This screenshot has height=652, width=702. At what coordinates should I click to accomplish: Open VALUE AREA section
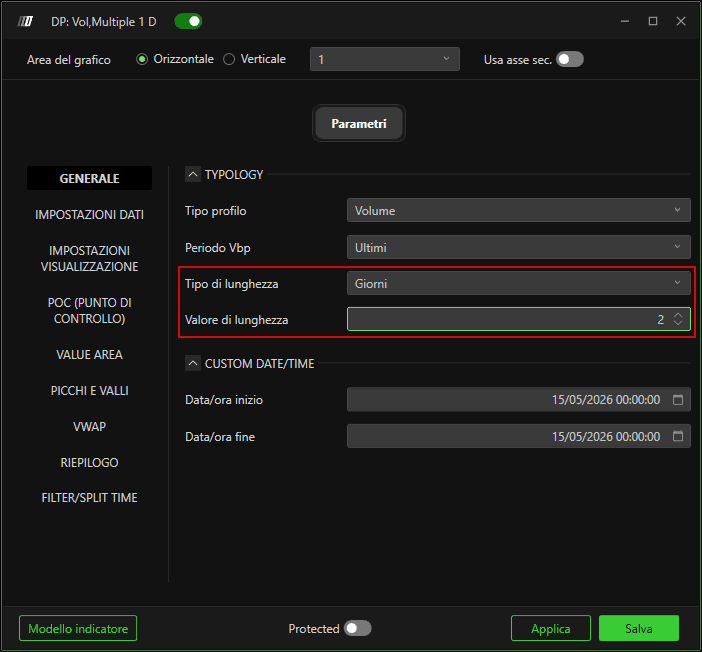click(90, 355)
